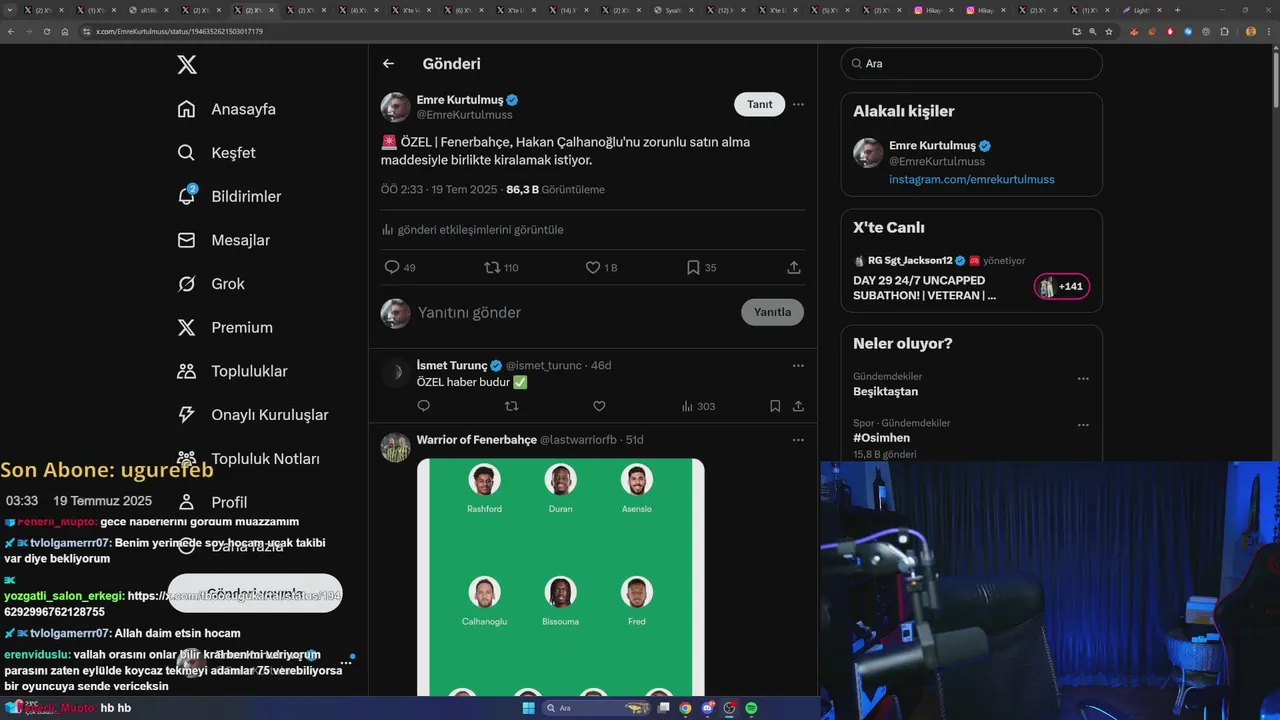Open Keşfet in the sidebar
This screenshot has height=720, width=1280.
(x=216, y=153)
